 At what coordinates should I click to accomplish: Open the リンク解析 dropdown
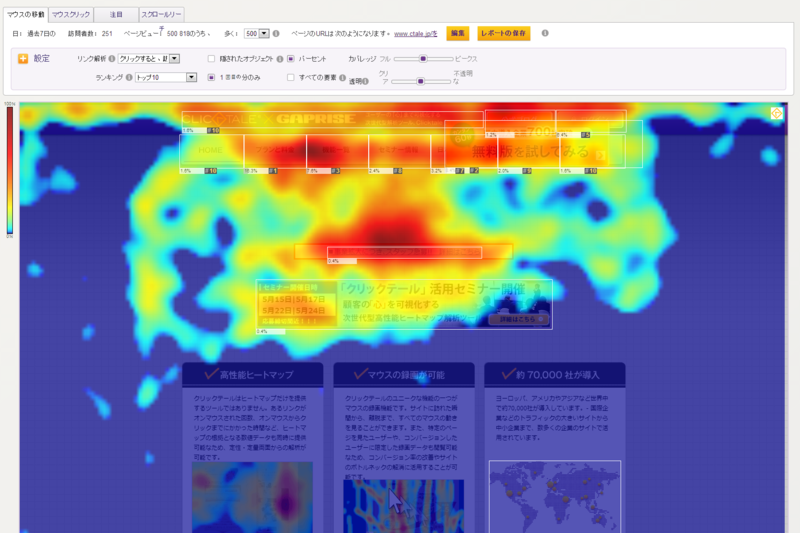point(148,59)
